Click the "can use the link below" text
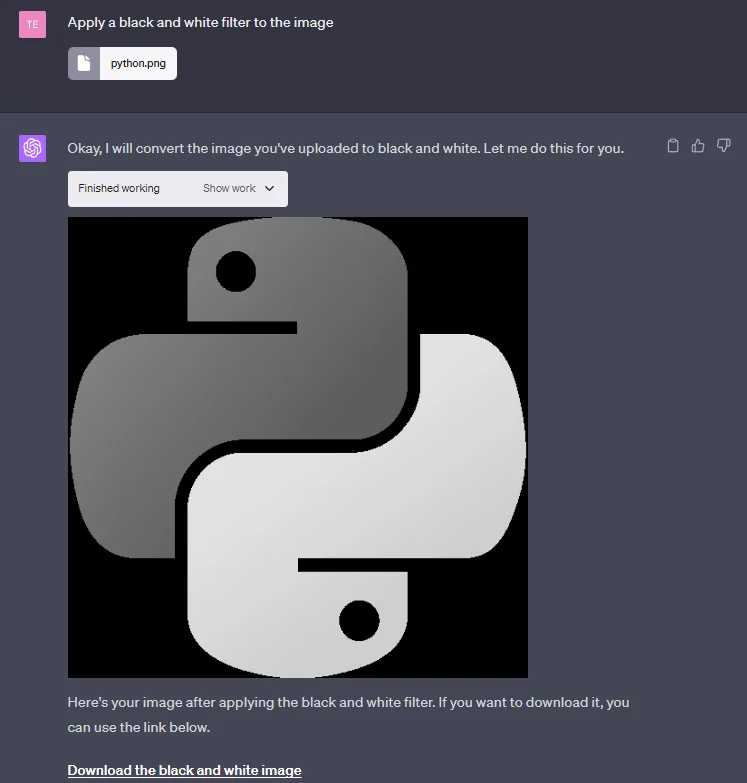 pos(139,727)
